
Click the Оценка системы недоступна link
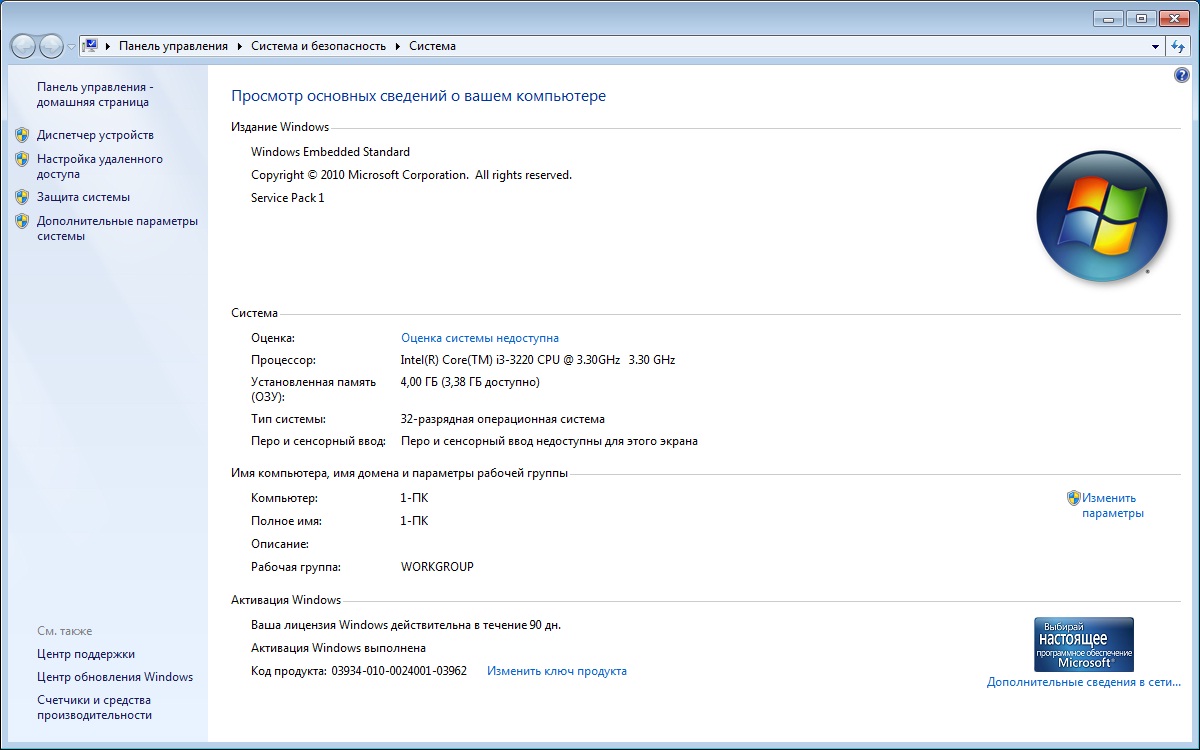[x=479, y=338]
